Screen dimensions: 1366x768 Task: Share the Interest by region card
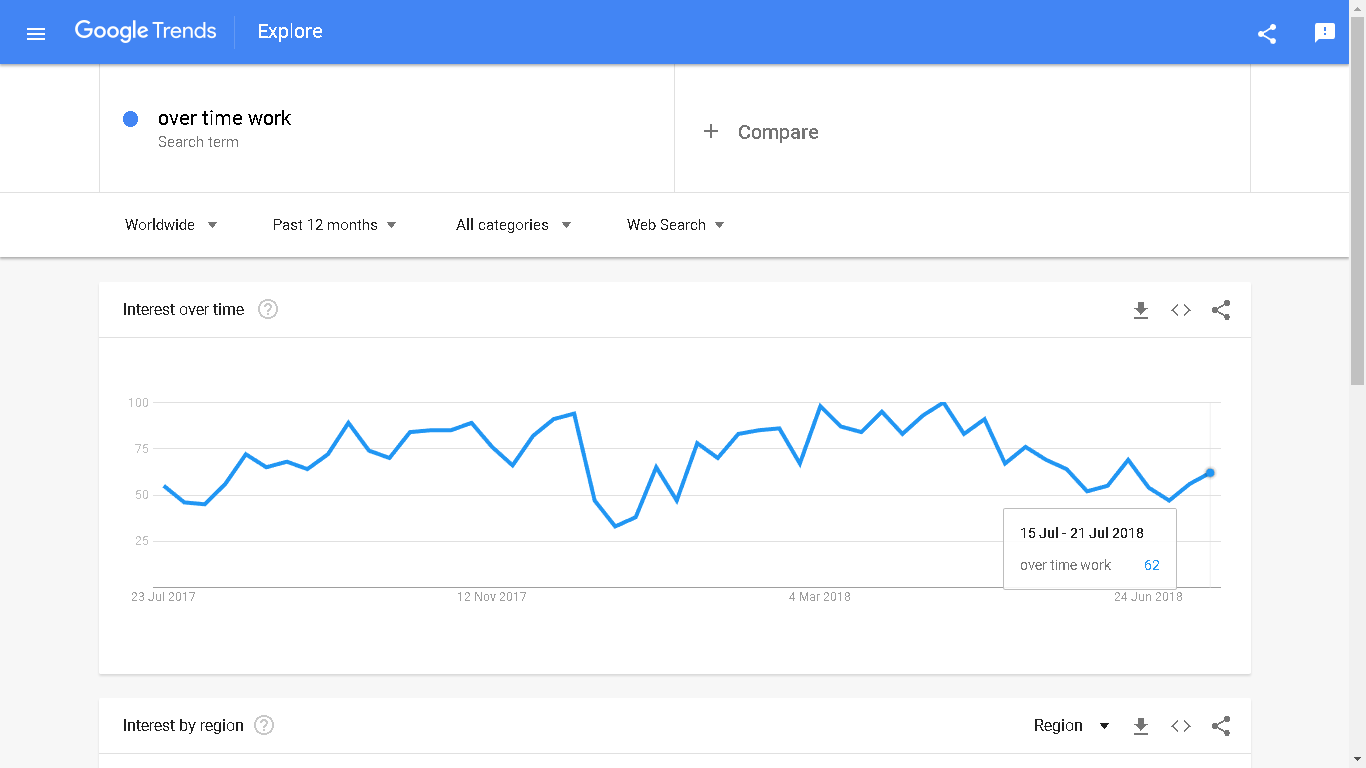[1221, 726]
